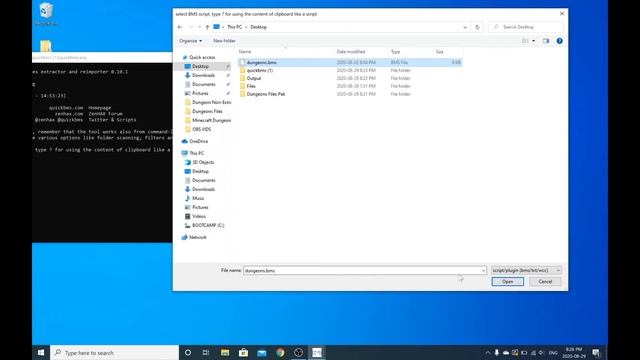
Task: Open Downloads under This PC
Action: (x=203, y=189)
